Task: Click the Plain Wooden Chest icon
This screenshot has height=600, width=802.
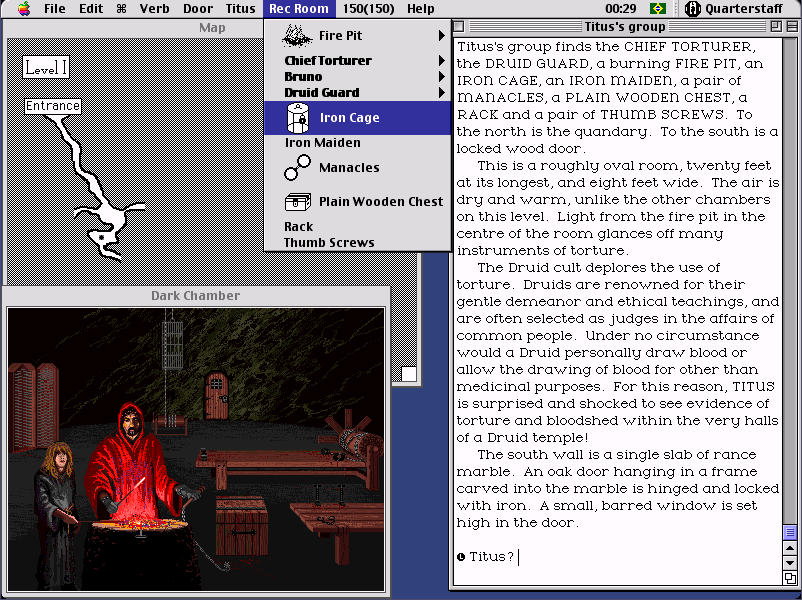Action: [x=298, y=202]
